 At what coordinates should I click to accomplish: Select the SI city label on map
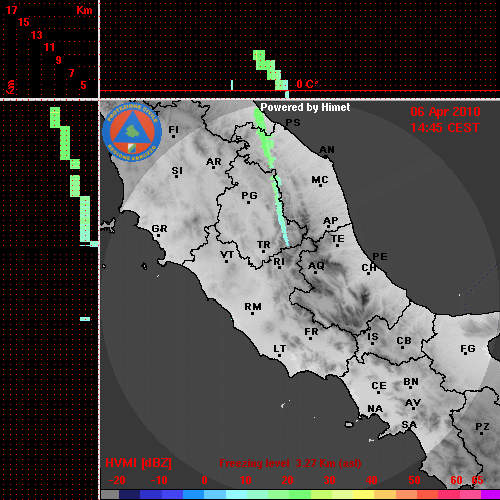point(177,171)
